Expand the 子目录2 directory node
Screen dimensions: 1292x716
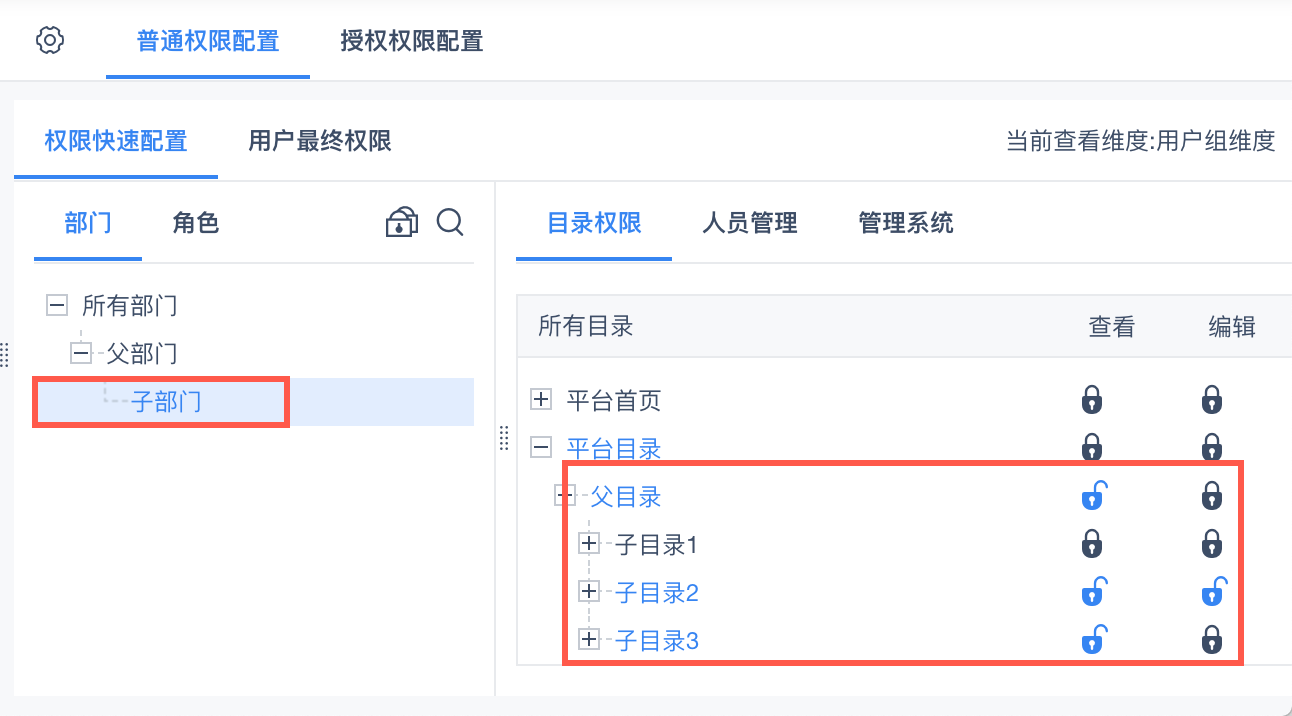(x=589, y=592)
